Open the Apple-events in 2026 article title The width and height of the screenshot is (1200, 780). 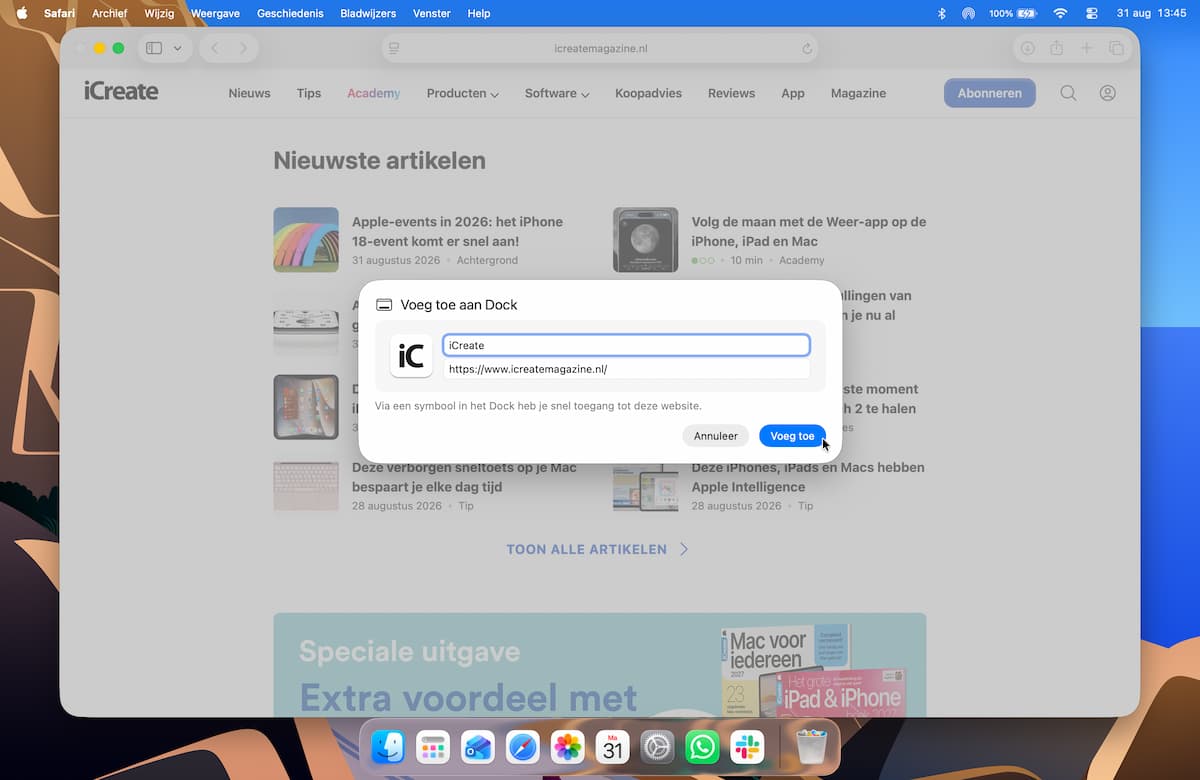(x=457, y=231)
